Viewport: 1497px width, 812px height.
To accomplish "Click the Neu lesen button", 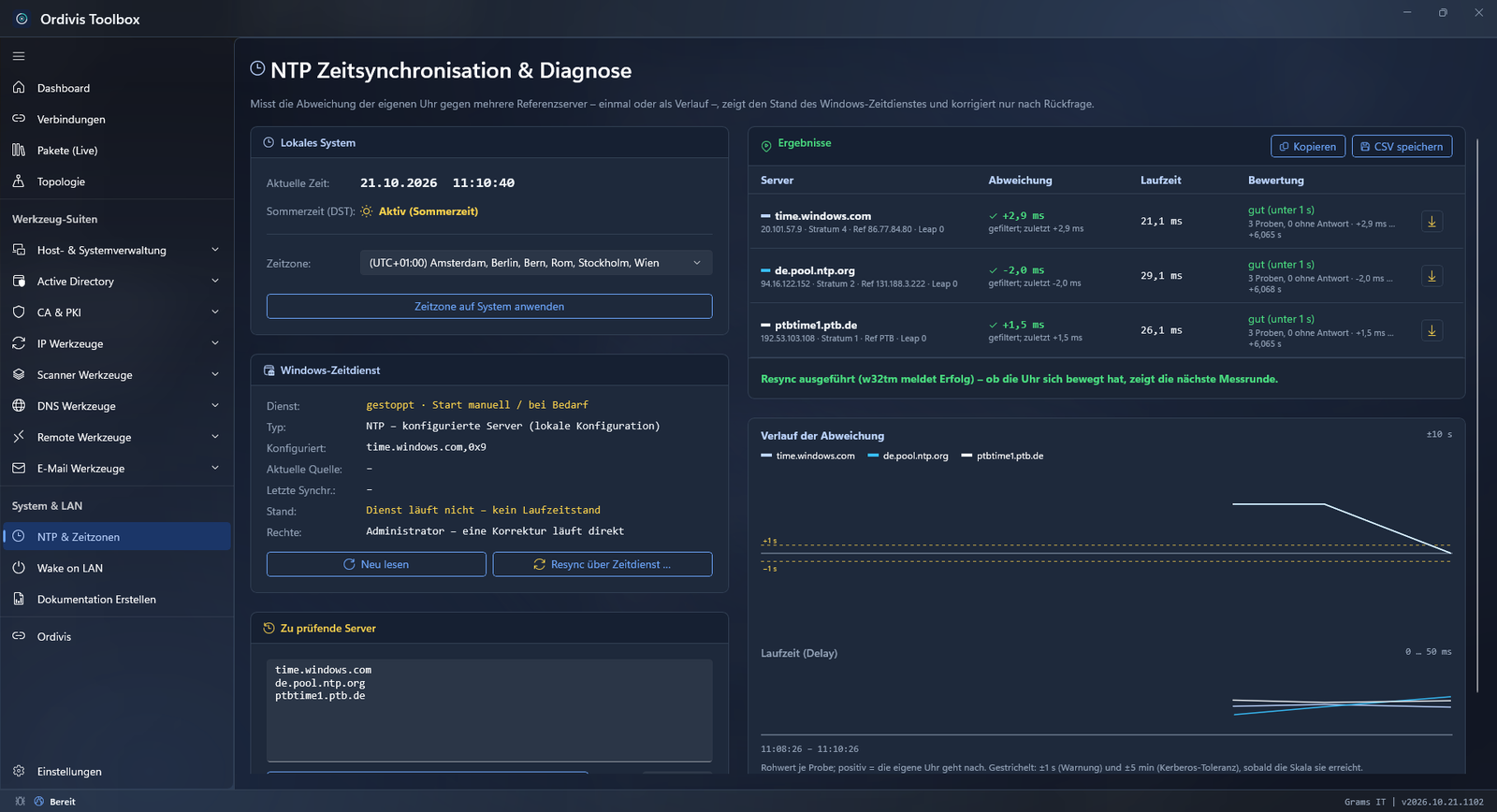I will pyautogui.click(x=376, y=564).
